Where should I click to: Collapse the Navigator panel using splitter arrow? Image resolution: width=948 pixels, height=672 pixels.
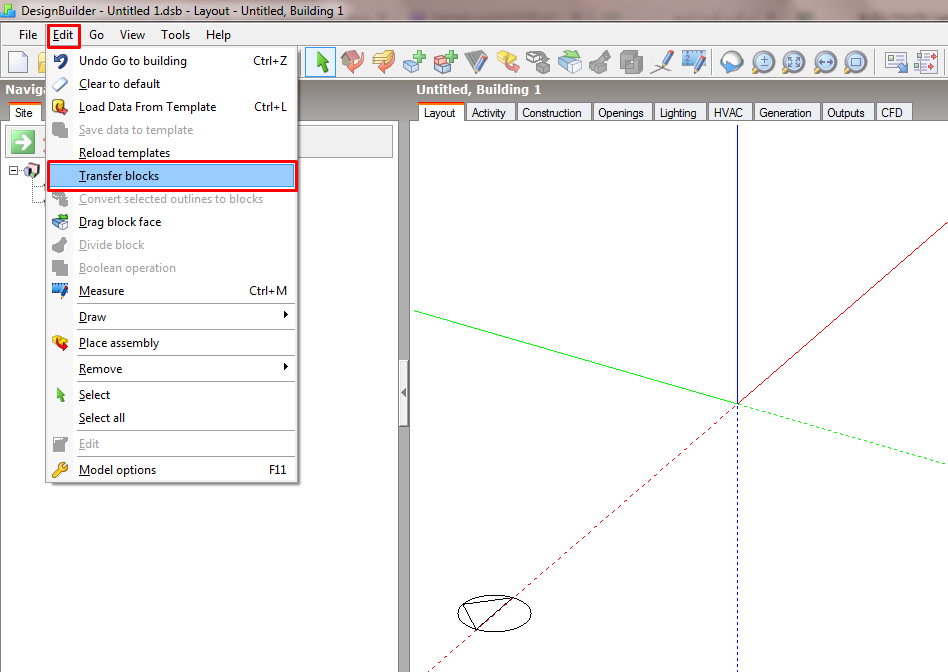point(403,393)
